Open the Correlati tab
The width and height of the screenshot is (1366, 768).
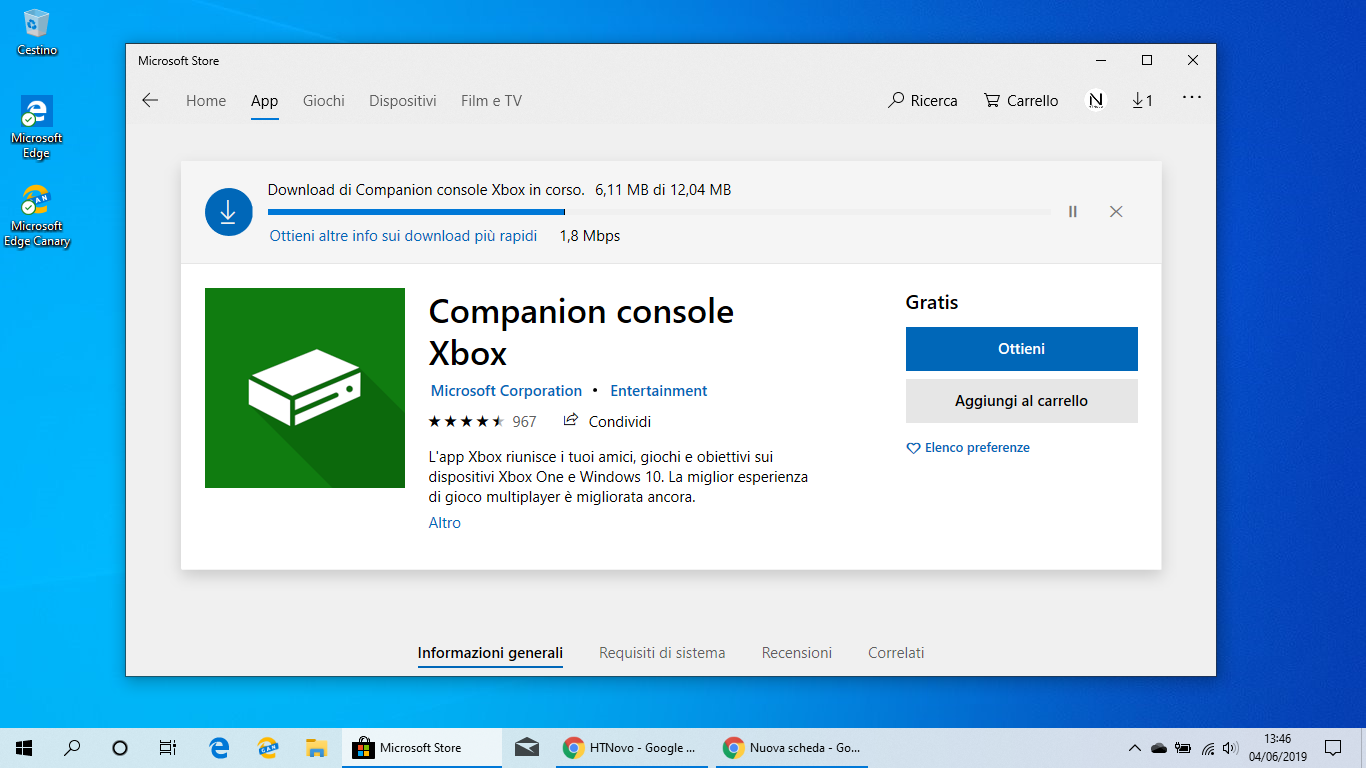(x=896, y=653)
